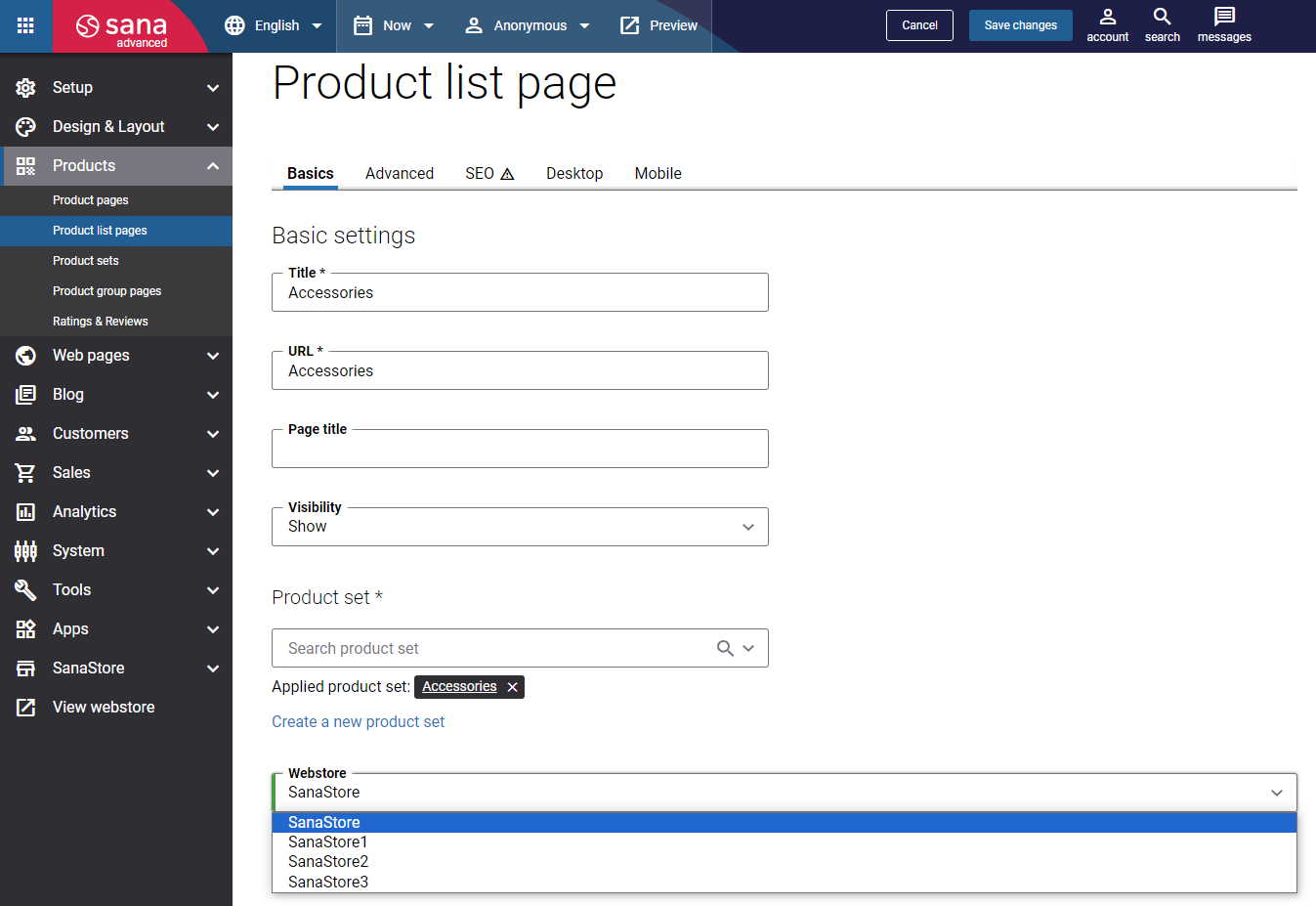This screenshot has height=906, width=1316.
Task: Expand the Sales menu chevron
Action: 213,473
